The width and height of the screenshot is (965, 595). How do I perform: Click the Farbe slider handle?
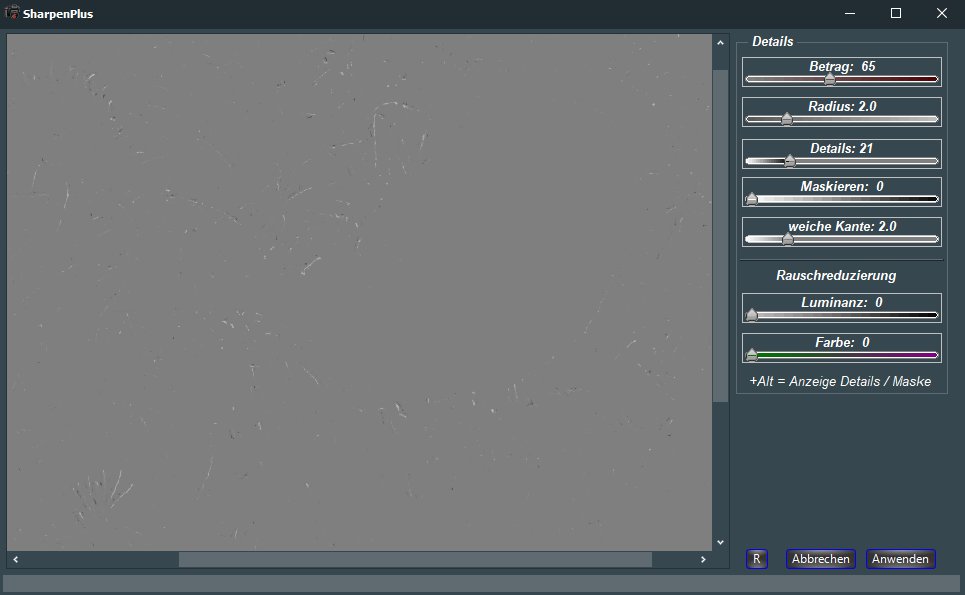tap(752, 355)
